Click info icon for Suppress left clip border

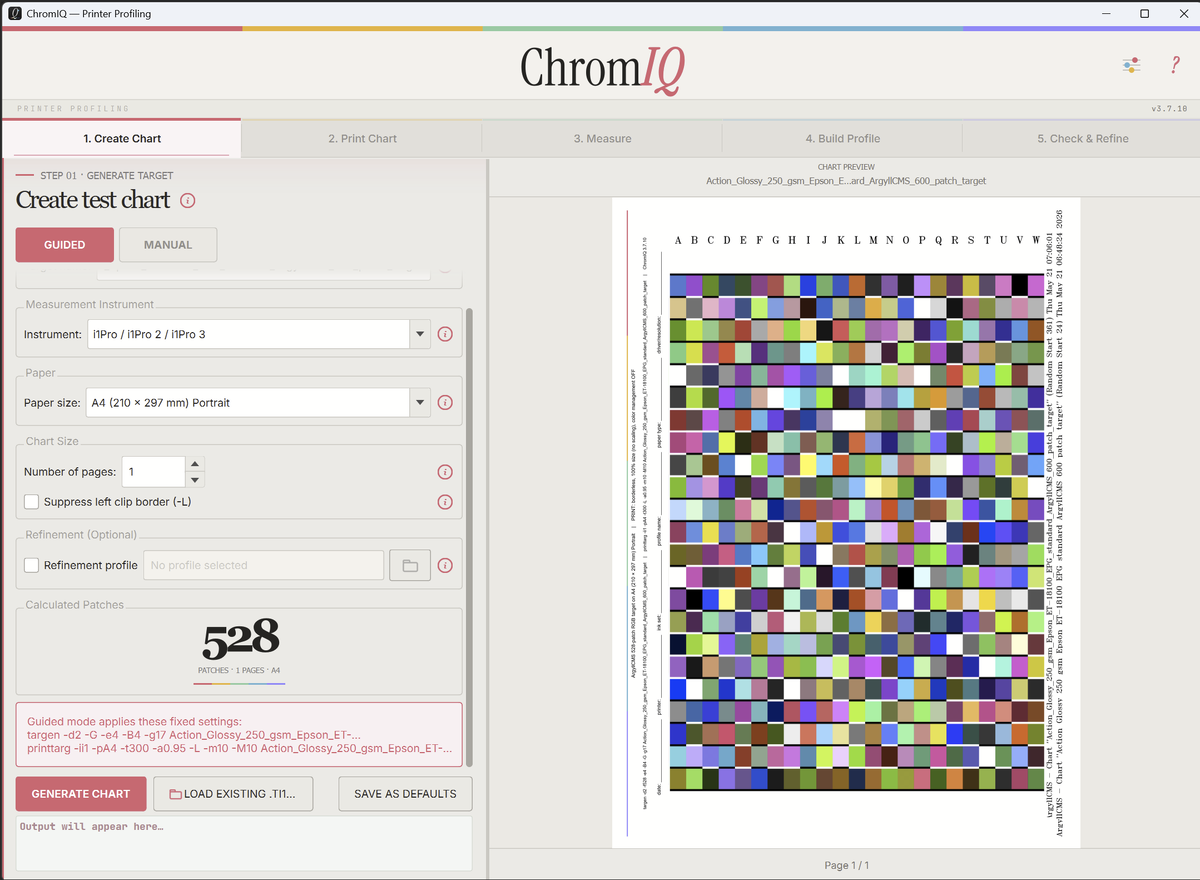click(x=446, y=502)
